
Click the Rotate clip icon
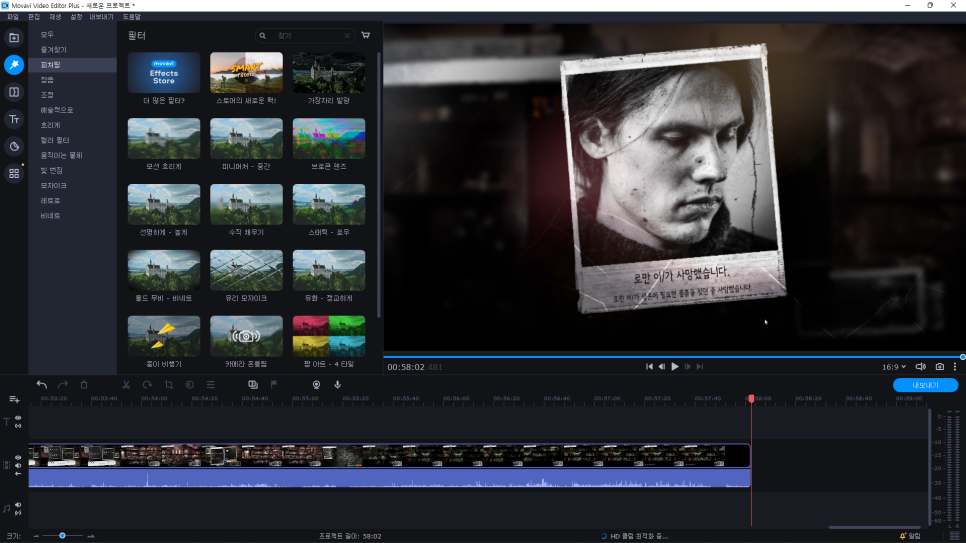tap(147, 385)
